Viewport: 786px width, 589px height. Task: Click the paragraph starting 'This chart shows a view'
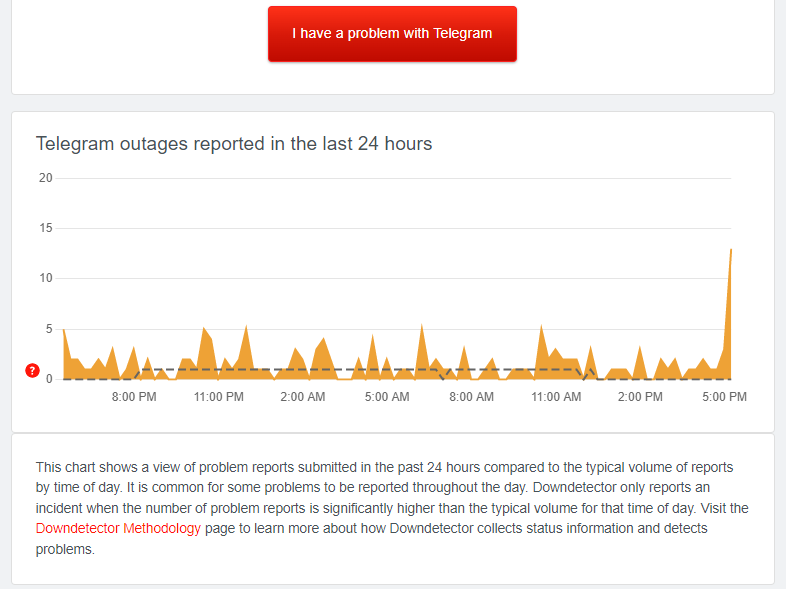pyautogui.click(x=392, y=508)
